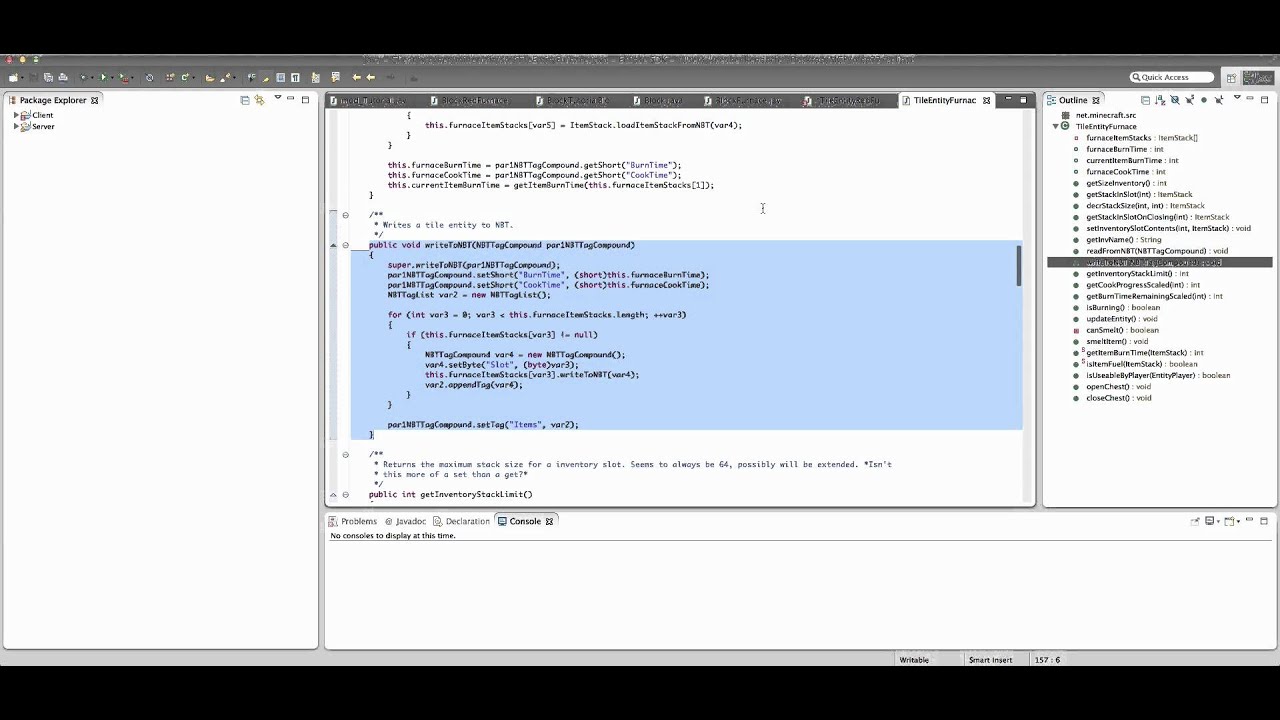1280x720 pixels.
Task: Click the Quick Access search field
Action: (1171, 77)
